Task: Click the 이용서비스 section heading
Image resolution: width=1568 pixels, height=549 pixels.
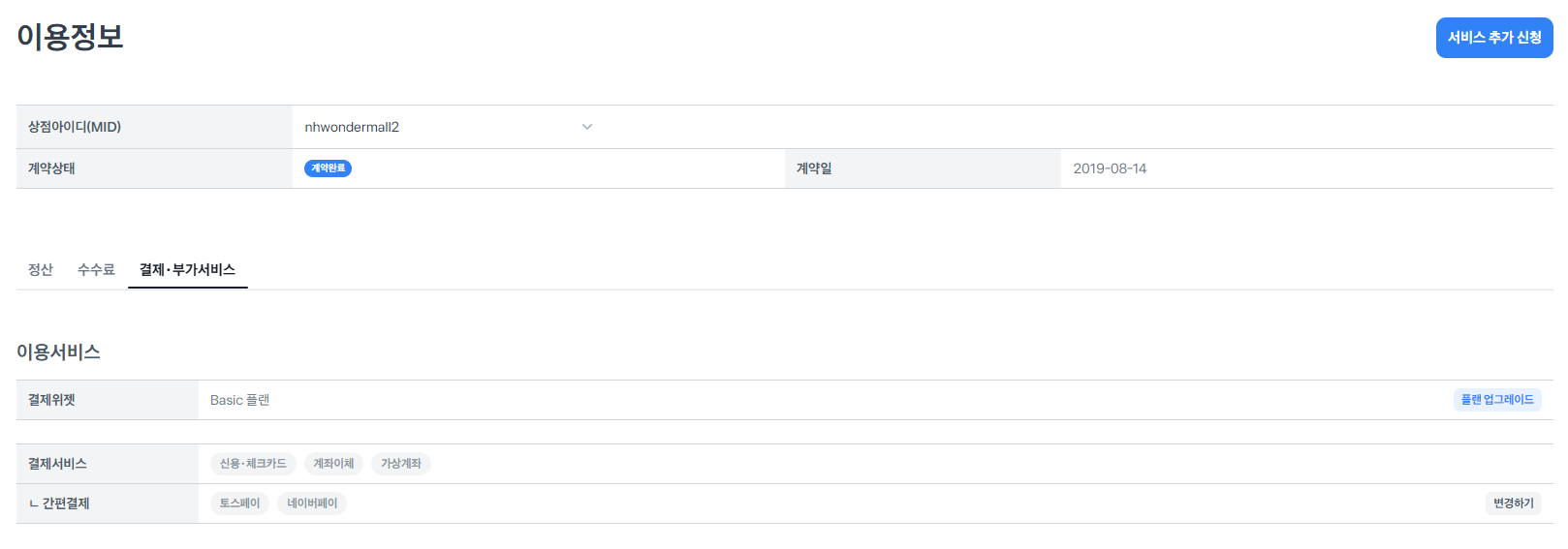Action: click(x=58, y=351)
